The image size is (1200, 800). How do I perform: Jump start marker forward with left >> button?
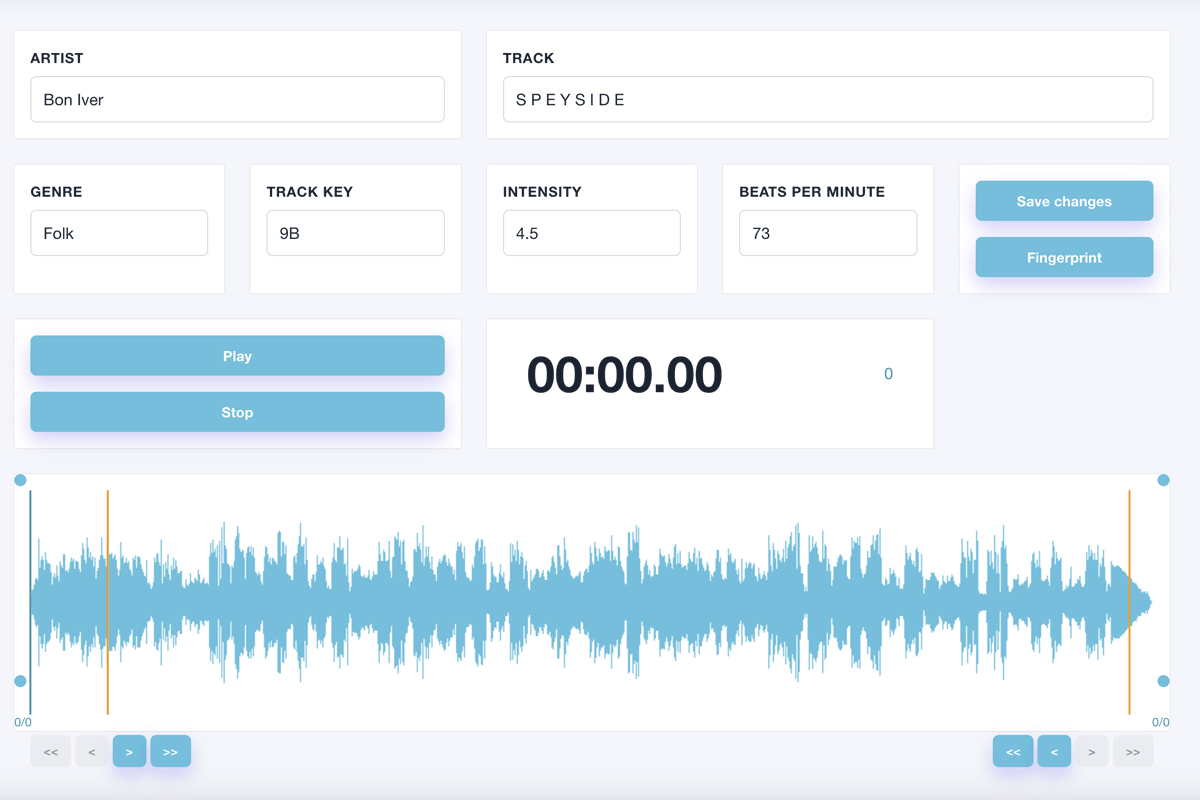pyautogui.click(x=170, y=751)
